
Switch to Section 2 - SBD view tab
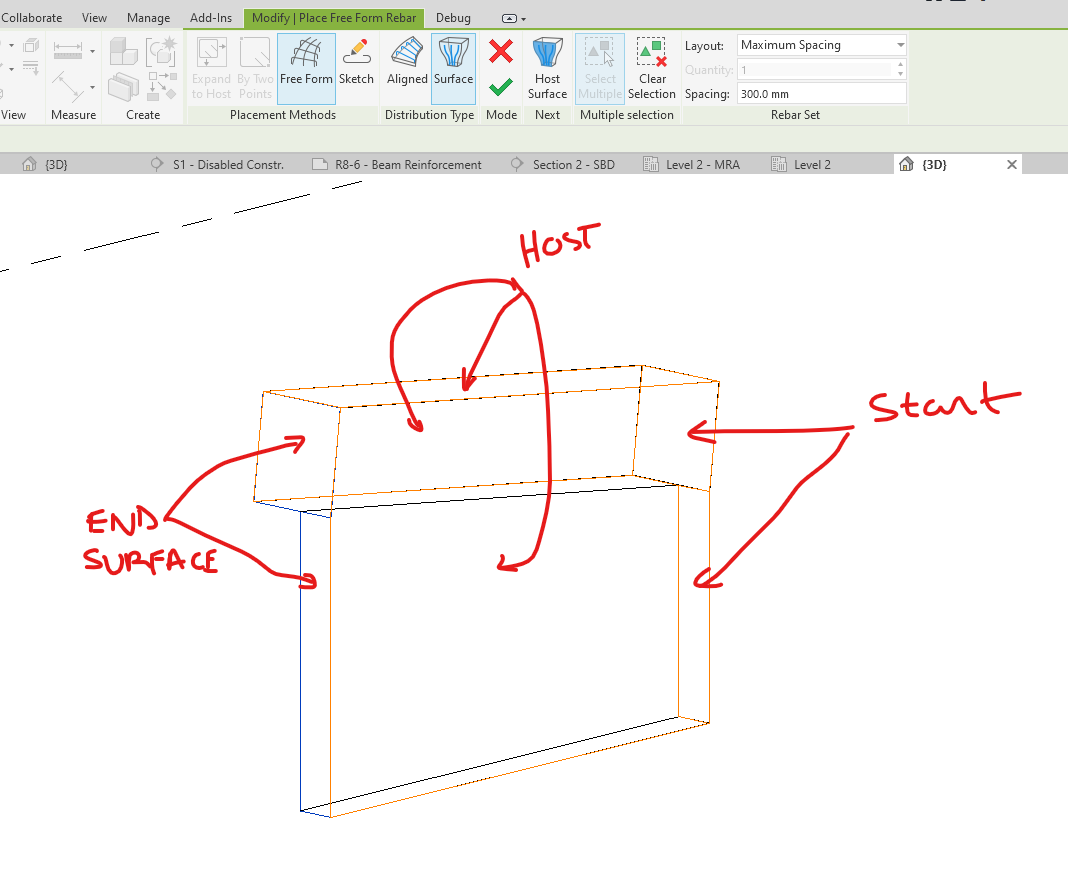573,164
